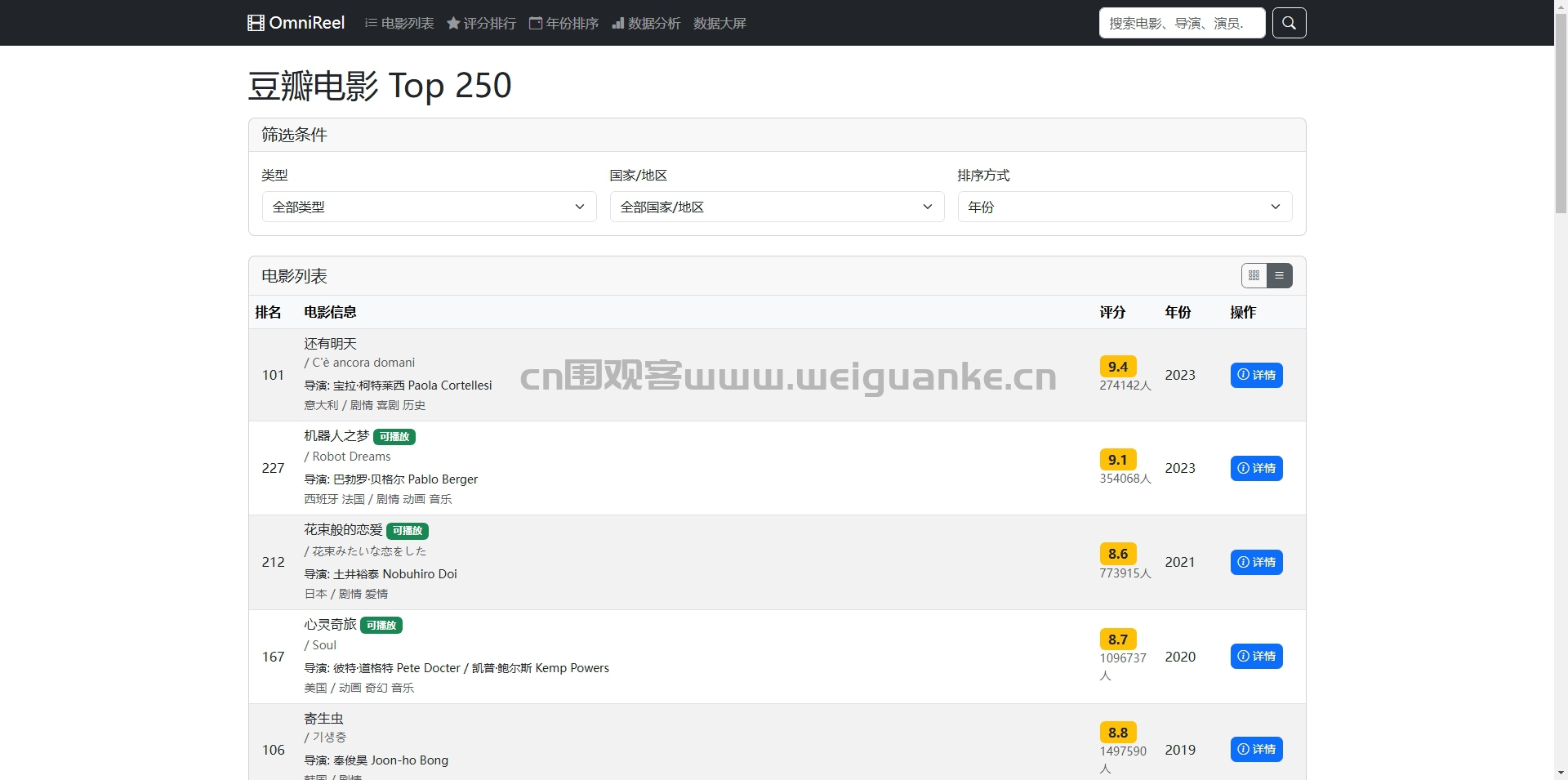Image resolution: width=1568 pixels, height=780 pixels.
Task: Click rank number 212
Action: pyautogui.click(x=273, y=562)
